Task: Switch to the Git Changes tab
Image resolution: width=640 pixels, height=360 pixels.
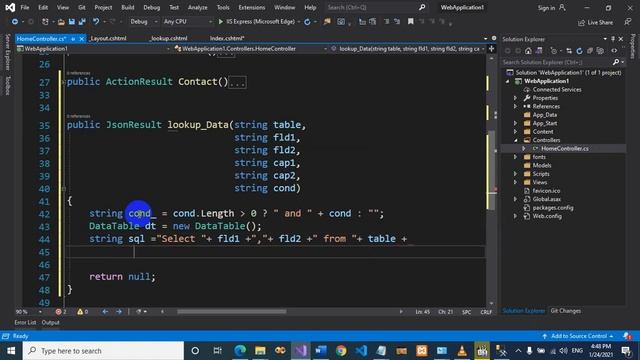Action: pyautogui.click(x=565, y=311)
